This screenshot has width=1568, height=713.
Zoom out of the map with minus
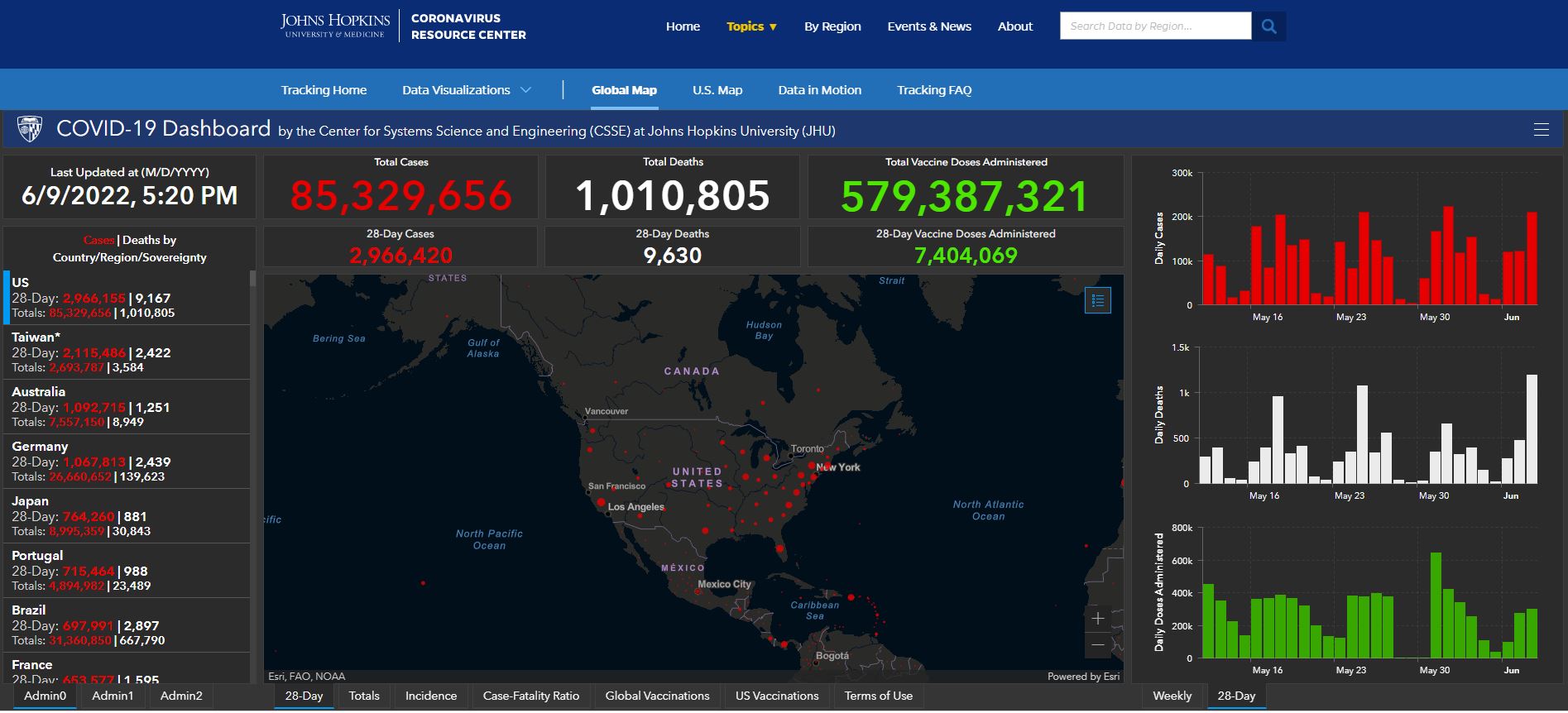(x=1098, y=644)
